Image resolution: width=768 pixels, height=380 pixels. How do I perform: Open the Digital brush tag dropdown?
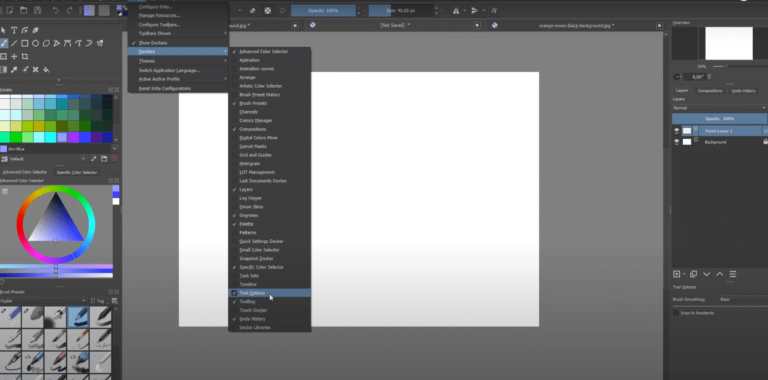pyautogui.click(x=43, y=301)
